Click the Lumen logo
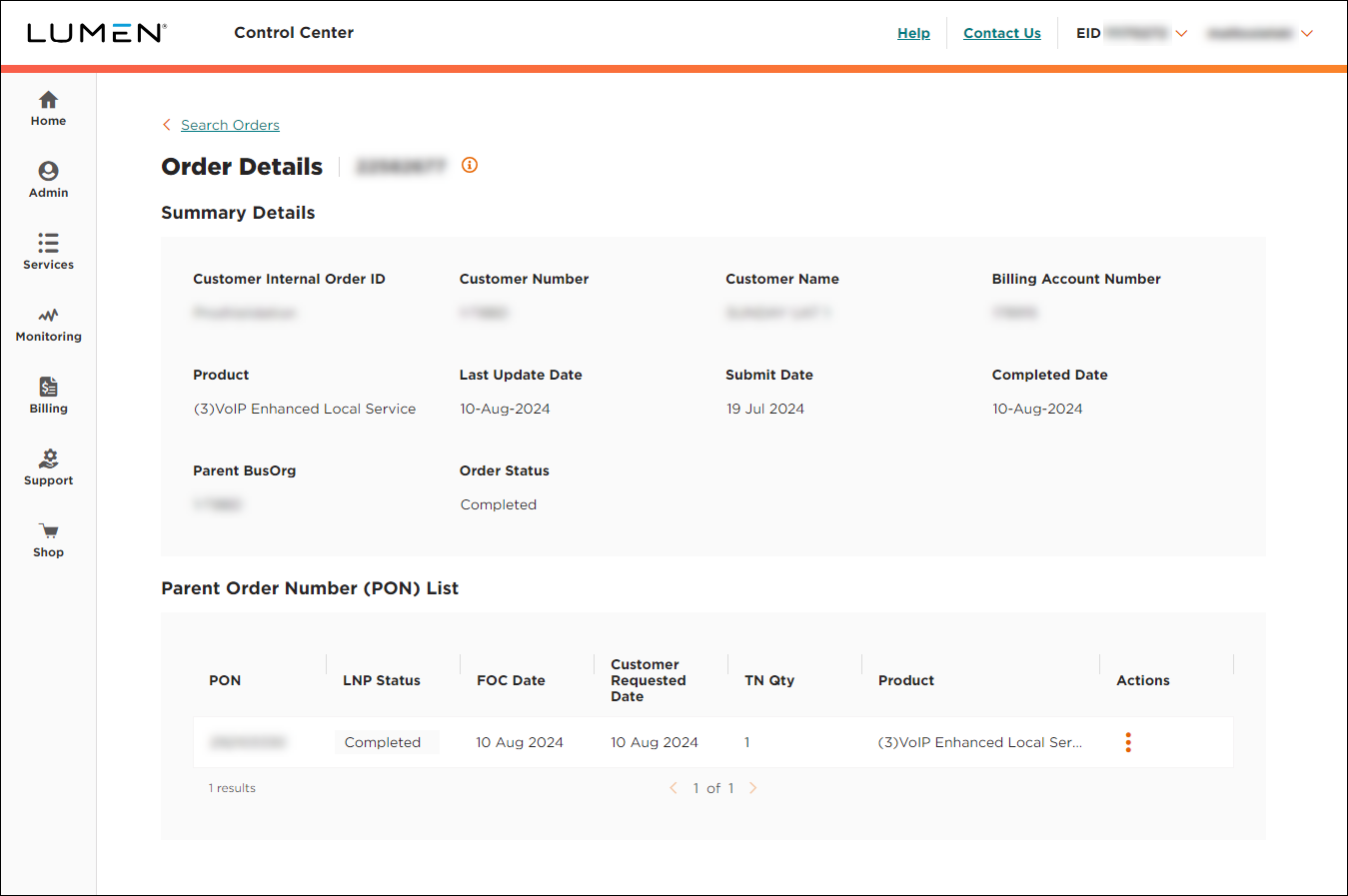The image size is (1348, 896). coord(97,32)
